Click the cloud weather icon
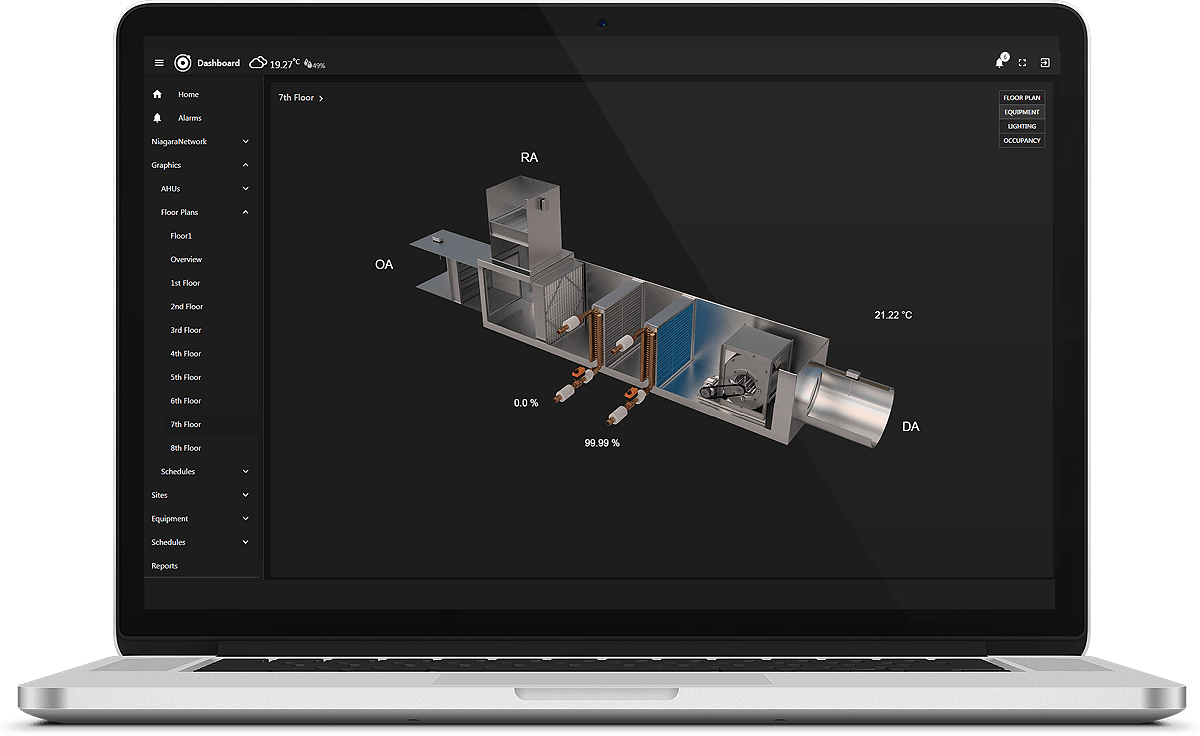The width and height of the screenshot is (1200, 736). 258,63
